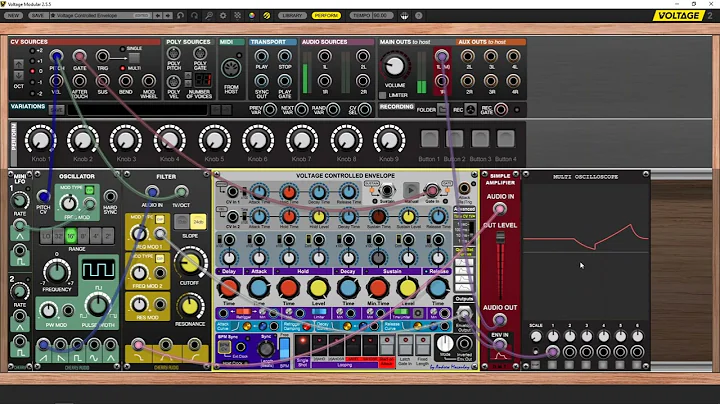Click the TRIG jack in CV Sources

click(102, 56)
